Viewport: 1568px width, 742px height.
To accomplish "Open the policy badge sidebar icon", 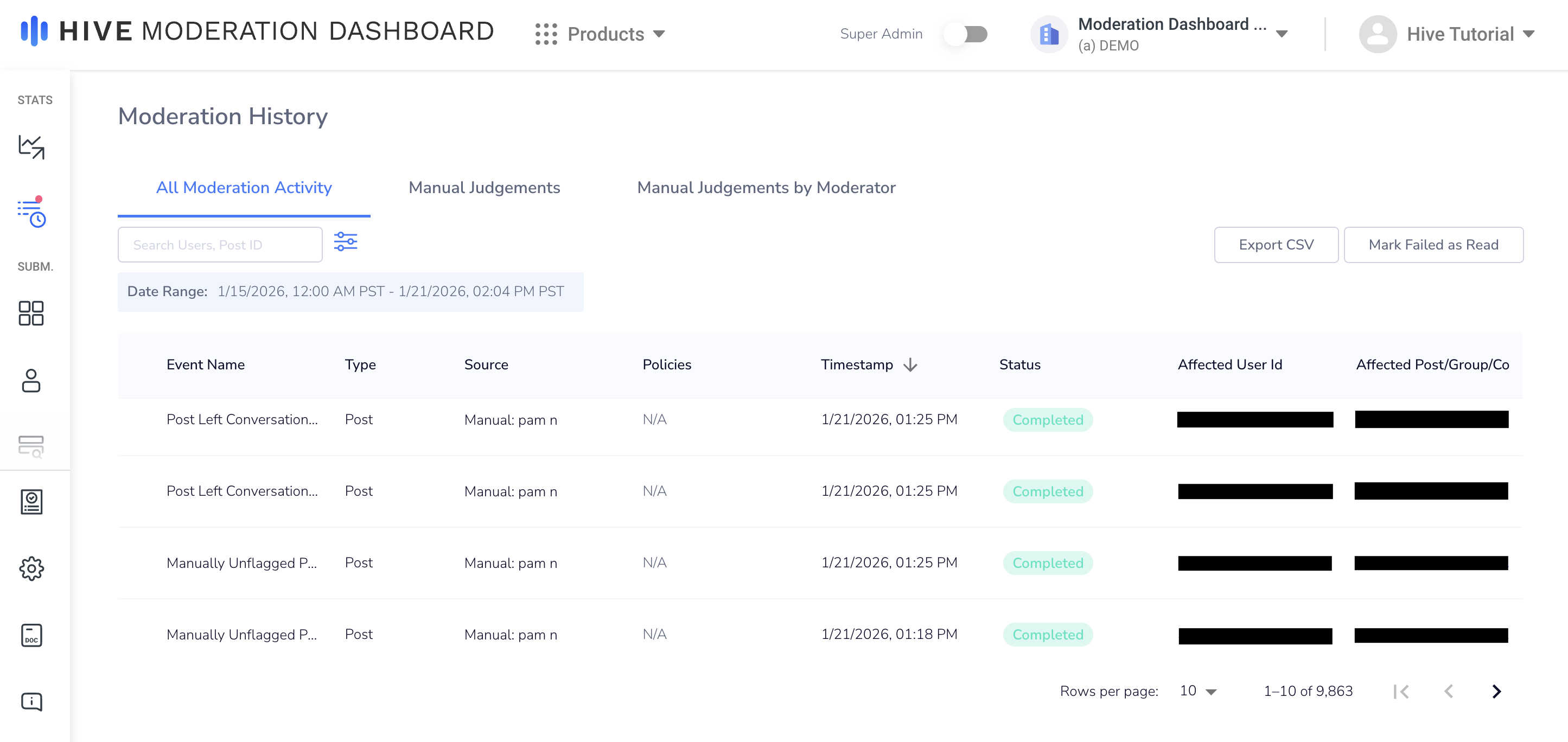I will pyautogui.click(x=31, y=502).
